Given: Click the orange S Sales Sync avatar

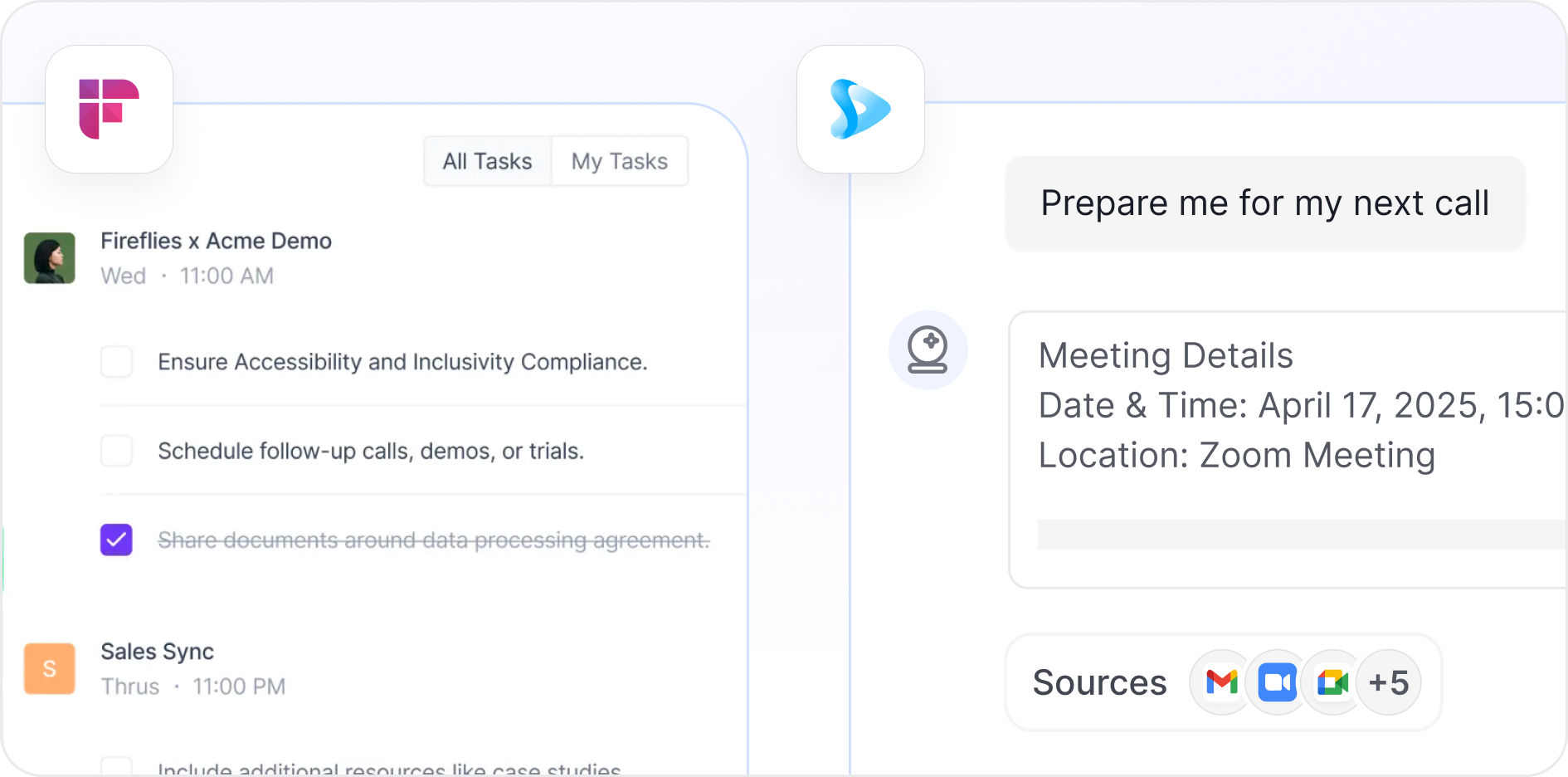Looking at the screenshot, I should tap(50, 668).
